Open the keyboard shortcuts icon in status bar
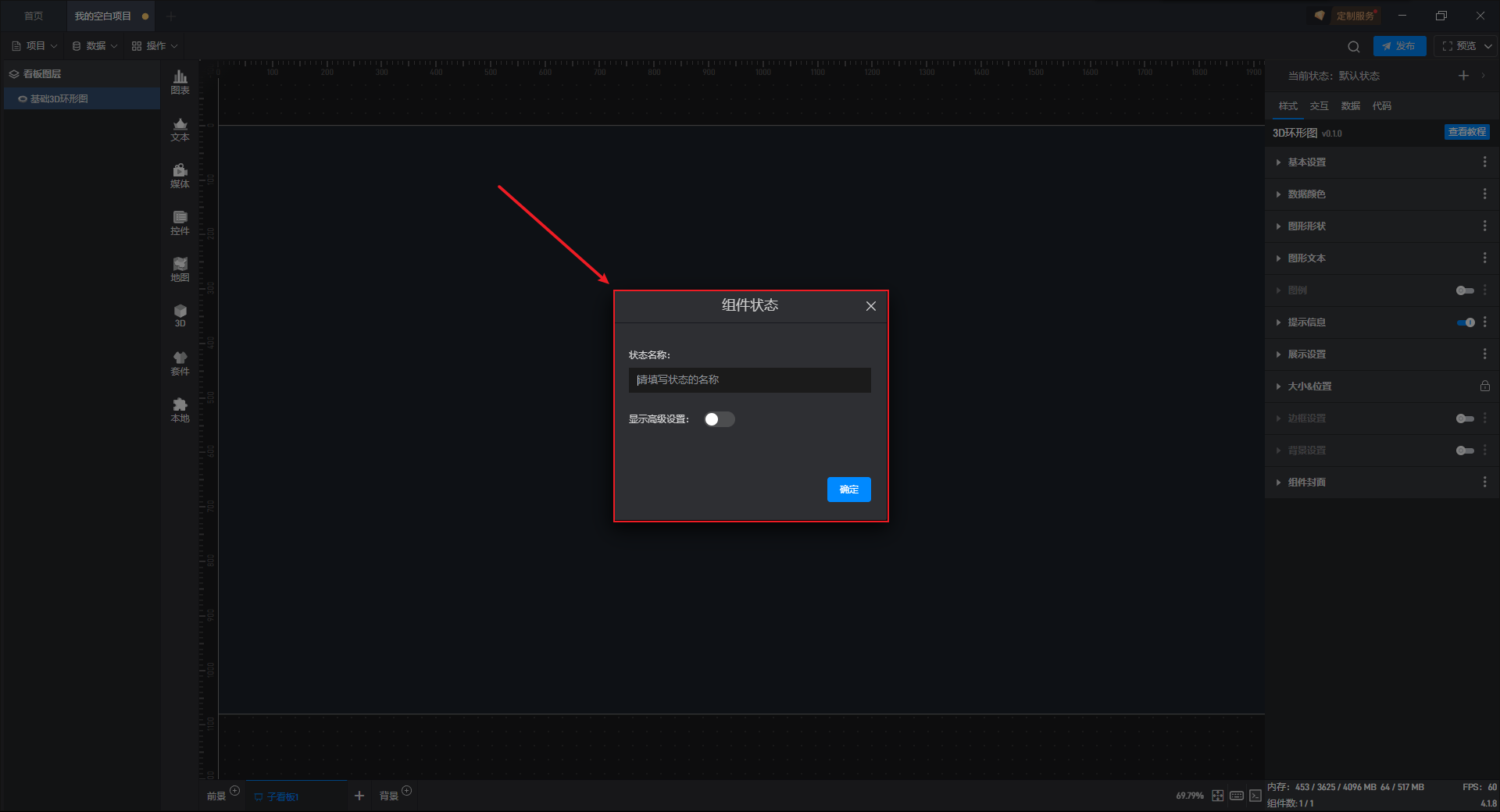 point(1237,796)
